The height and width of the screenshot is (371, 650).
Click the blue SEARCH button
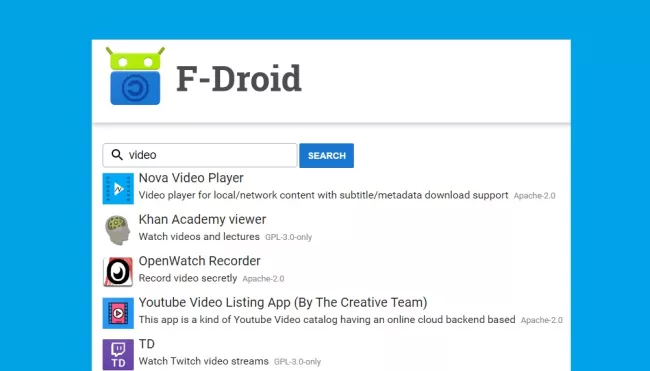click(x=327, y=155)
